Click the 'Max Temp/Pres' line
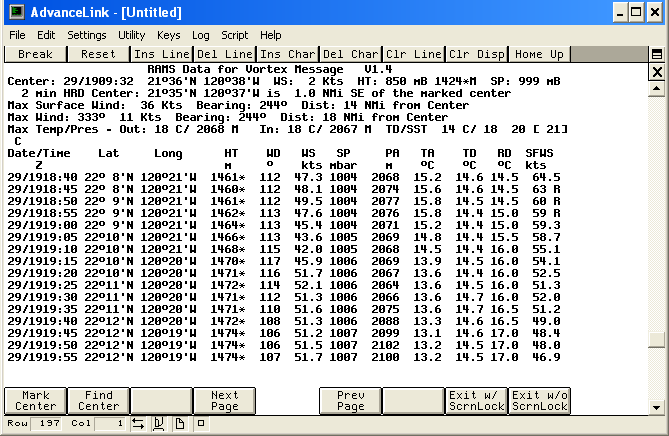The width and height of the screenshot is (669, 436). pos(287,129)
